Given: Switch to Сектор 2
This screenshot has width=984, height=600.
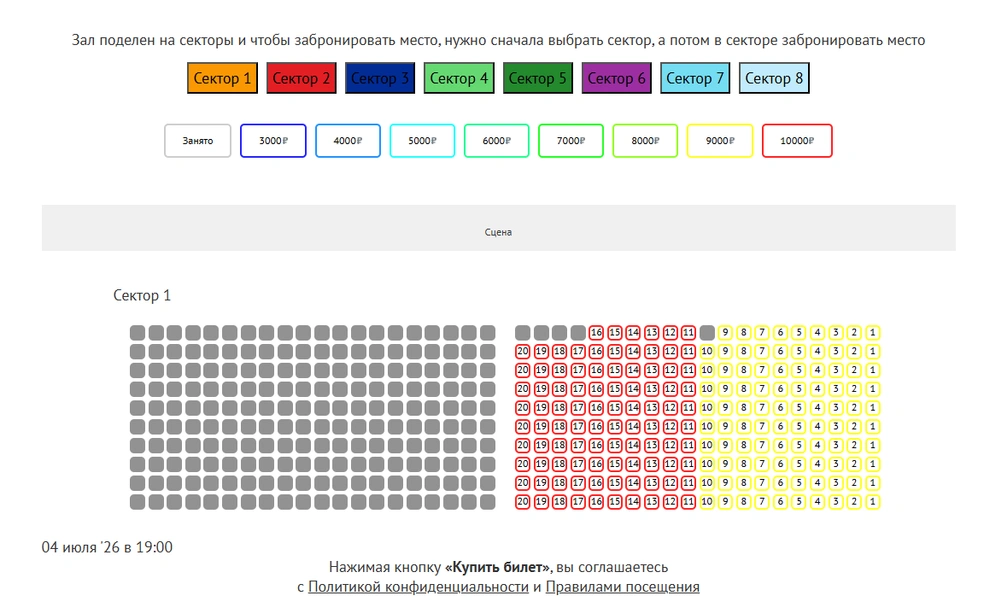Looking at the screenshot, I should point(301,78).
